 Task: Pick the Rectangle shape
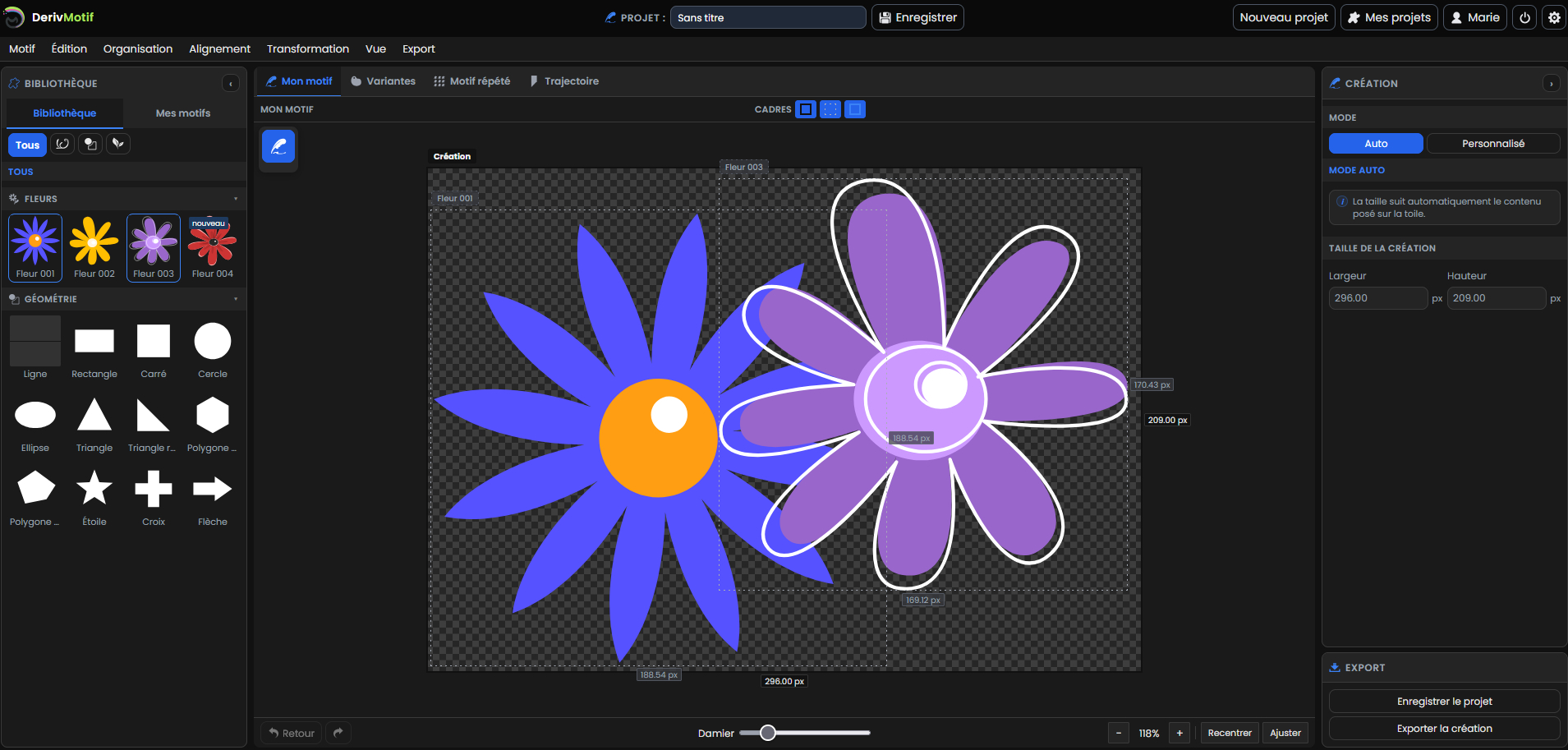click(94, 349)
